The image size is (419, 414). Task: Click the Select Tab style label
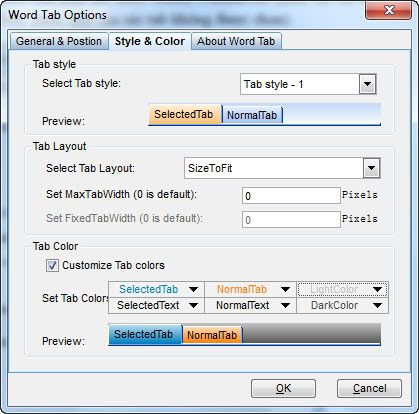tap(81, 83)
